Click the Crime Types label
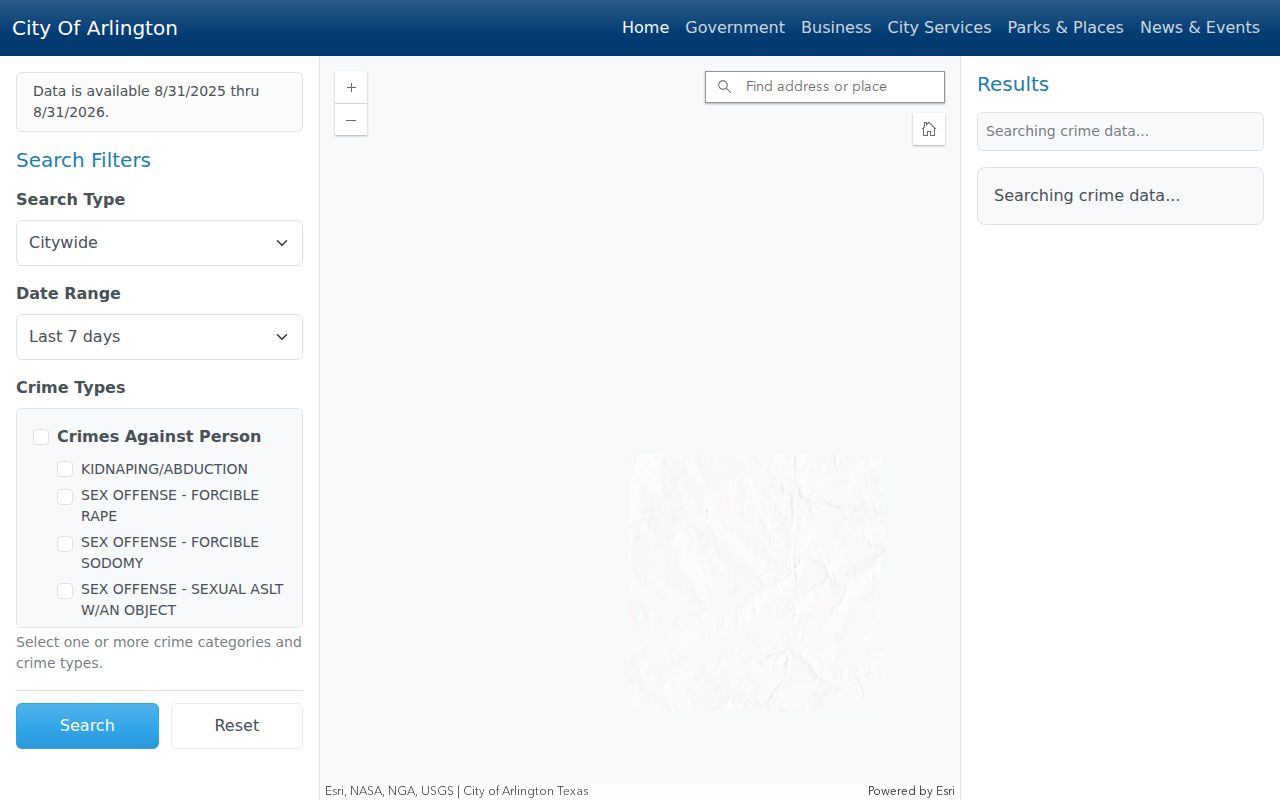The height and width of the screenshot is (800, 1280). point(71,388)
